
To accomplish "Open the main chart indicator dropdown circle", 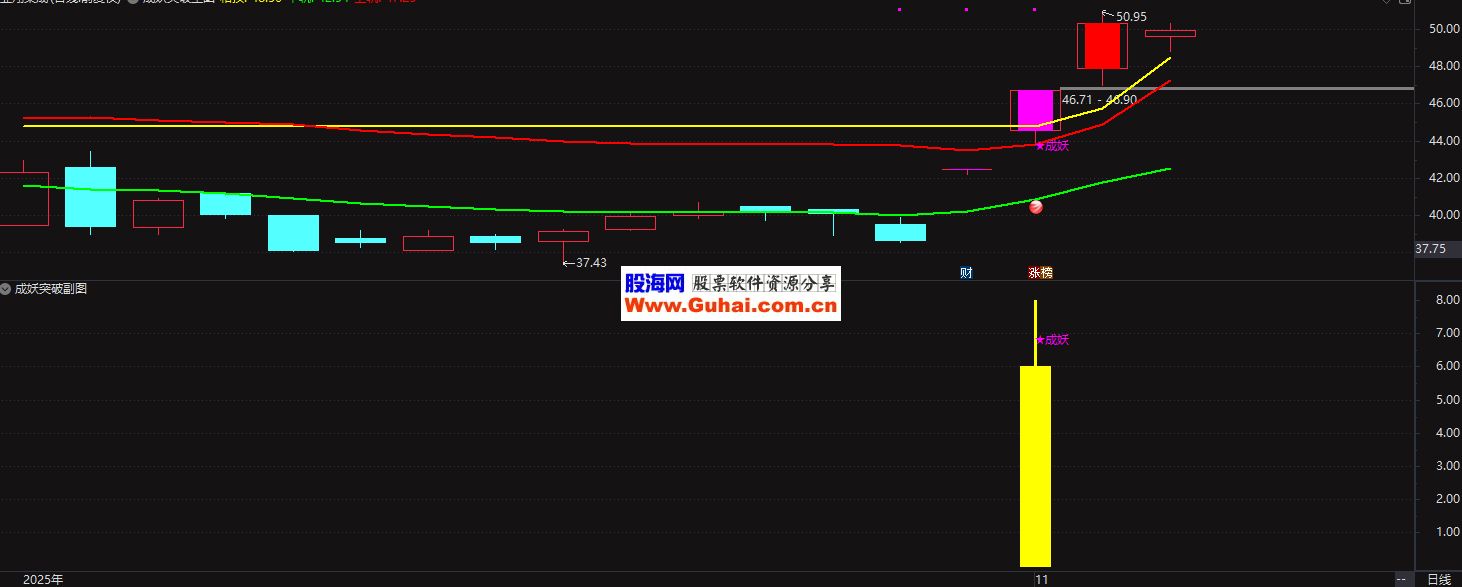I will click(133, 1).
